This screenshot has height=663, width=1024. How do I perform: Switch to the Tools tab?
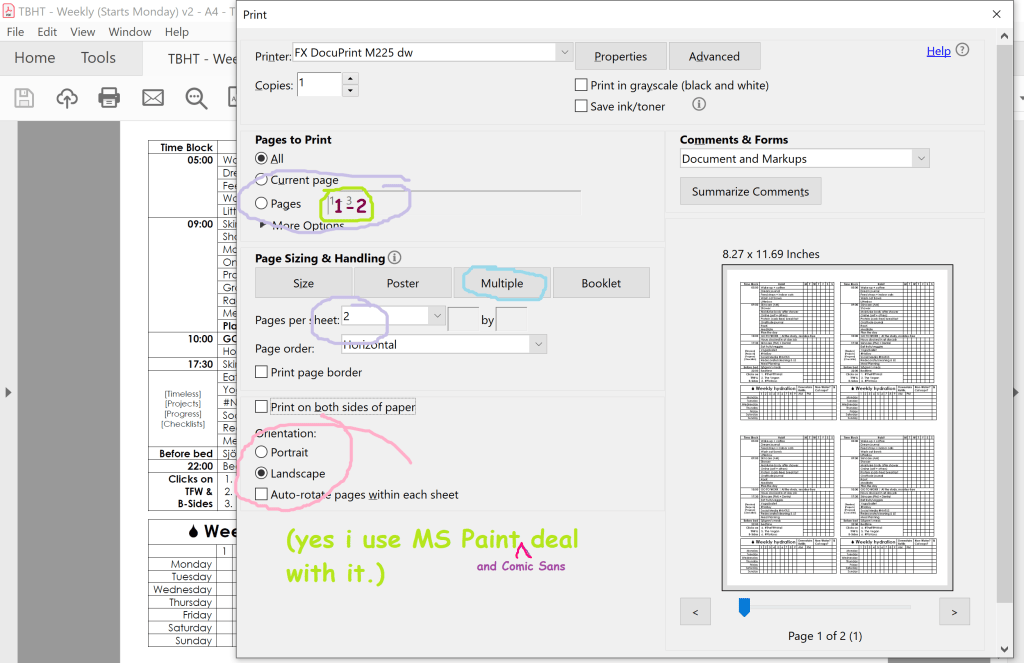(x=99, y=58)
